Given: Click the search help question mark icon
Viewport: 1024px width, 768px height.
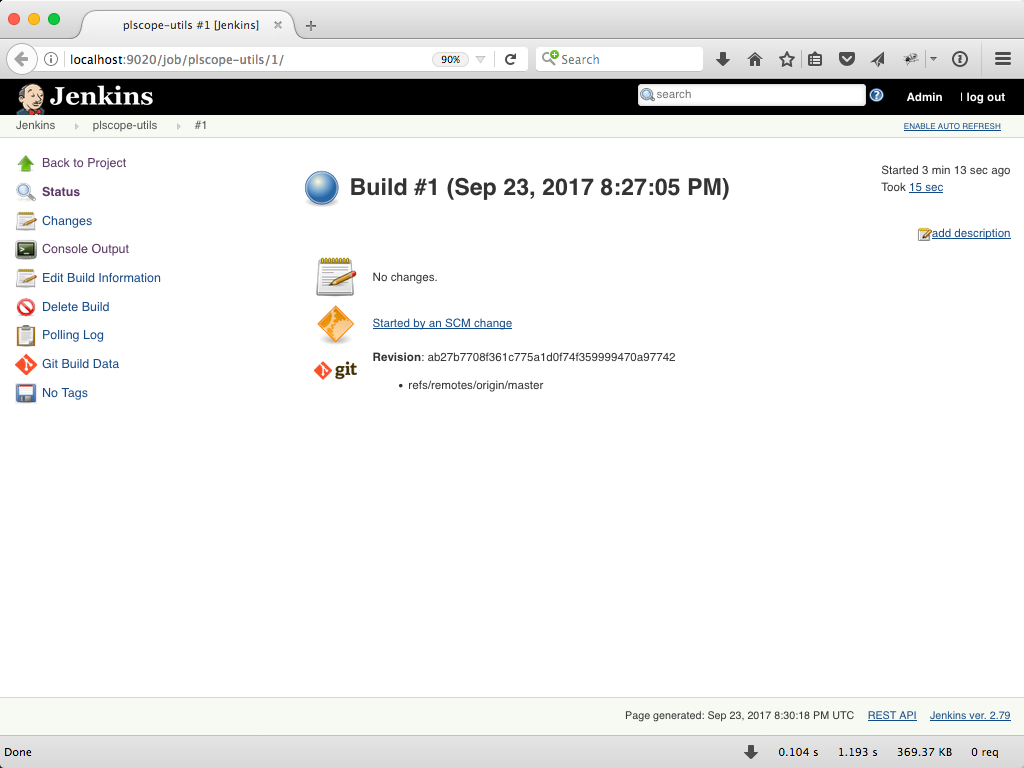Looking at the screenshot, I should point(876,95).
